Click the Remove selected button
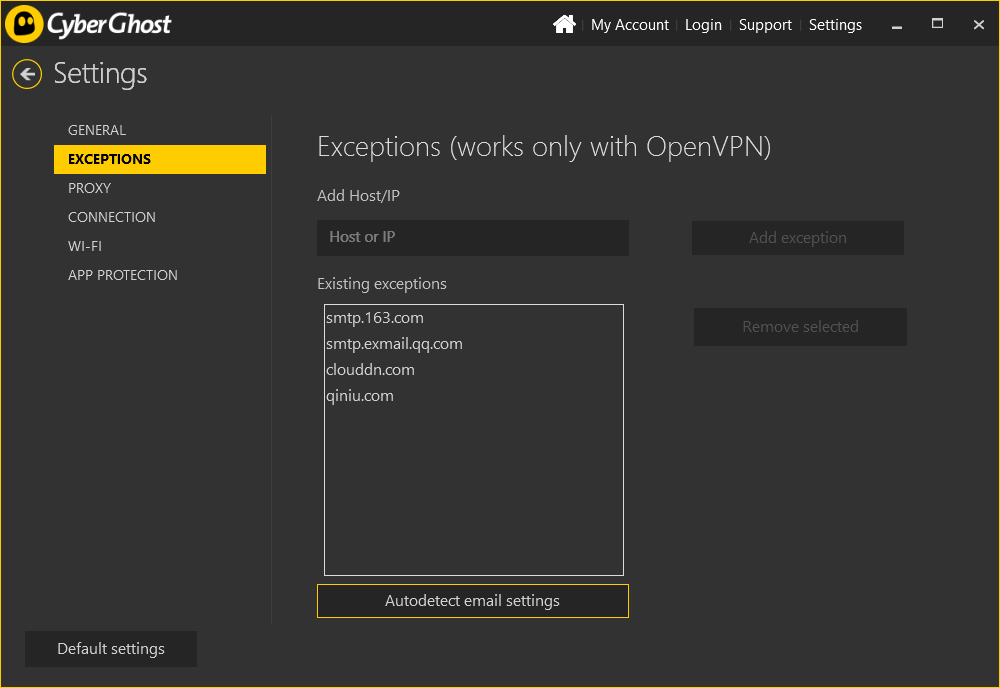Screen dimensions: 1000x688 click(x=800, y=327)
